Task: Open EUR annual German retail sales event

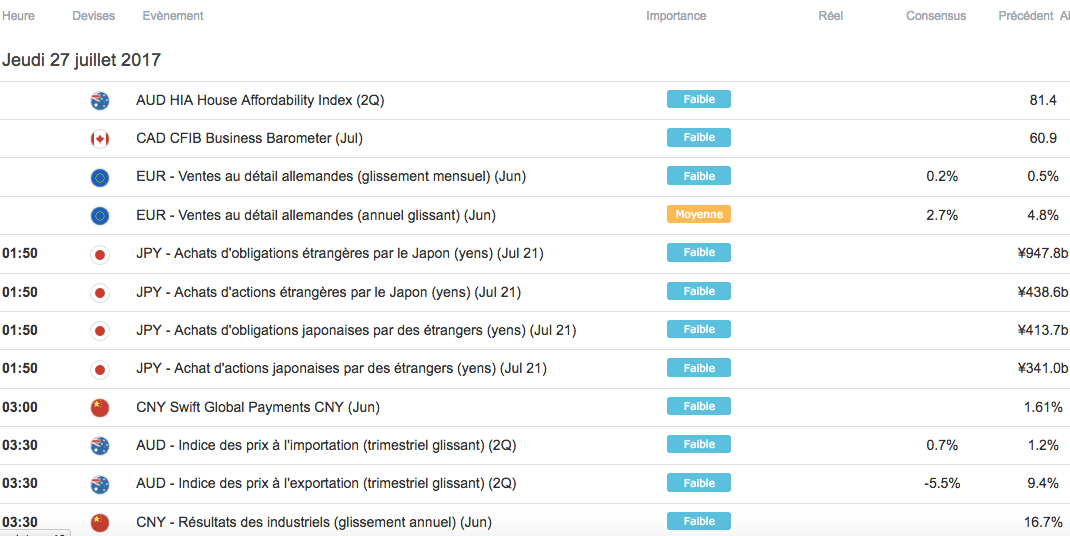Action: tap(316, 215)
